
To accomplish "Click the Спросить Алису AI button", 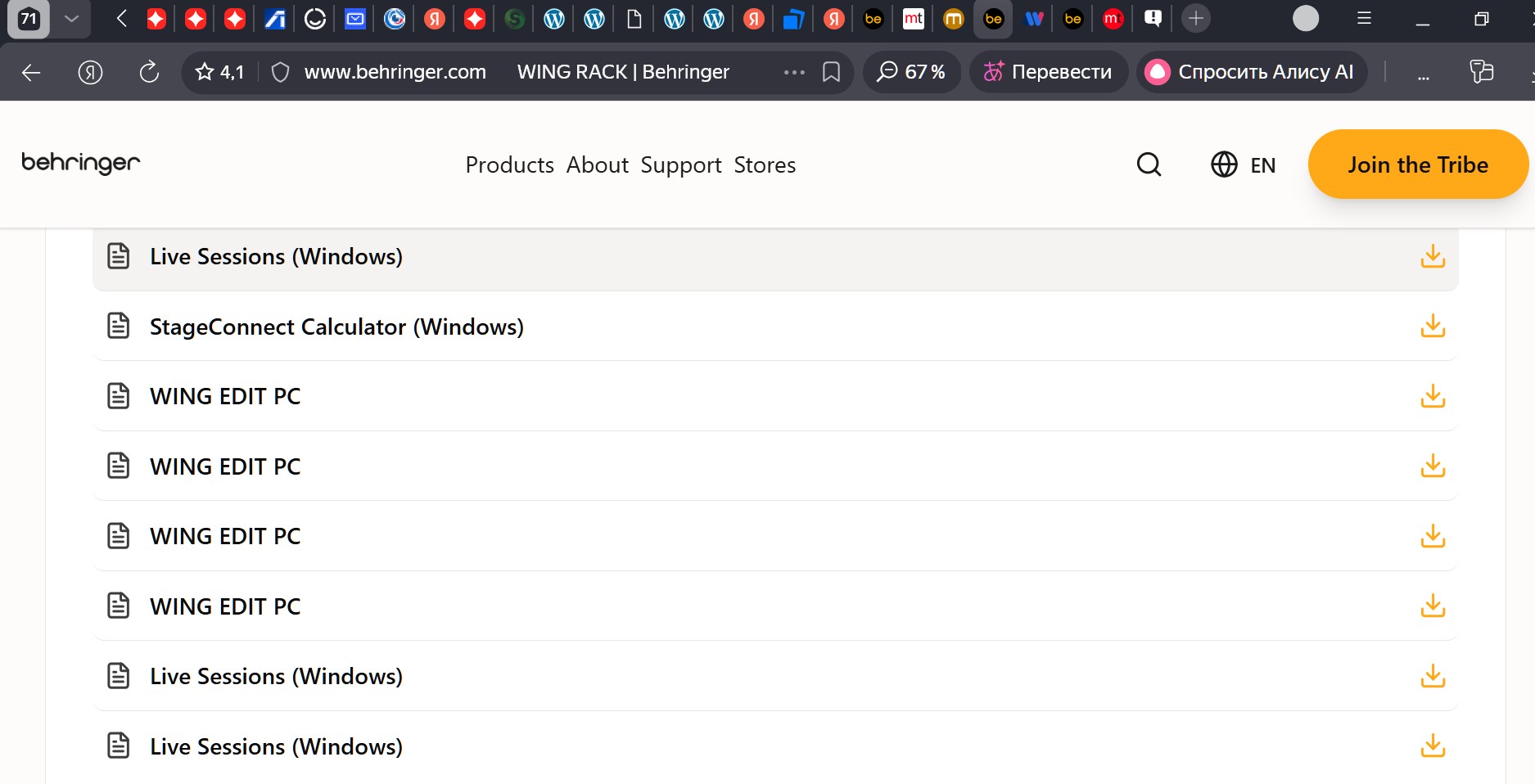I will (1251, 72).
